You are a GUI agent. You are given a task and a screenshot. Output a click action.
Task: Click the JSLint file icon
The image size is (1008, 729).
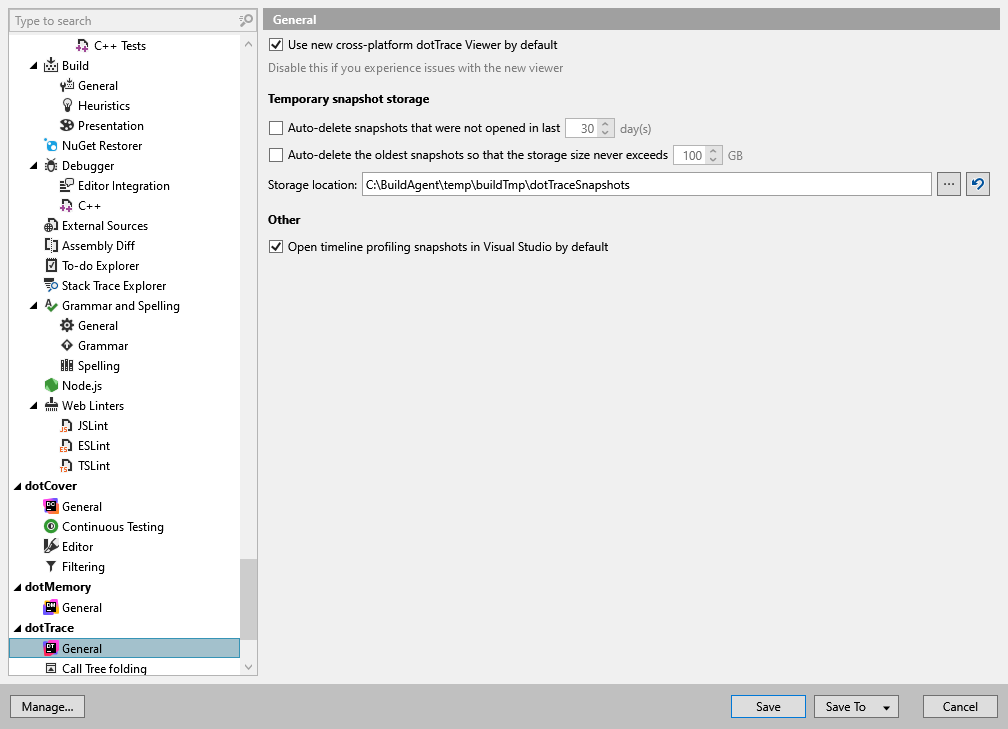pos(66,426)
